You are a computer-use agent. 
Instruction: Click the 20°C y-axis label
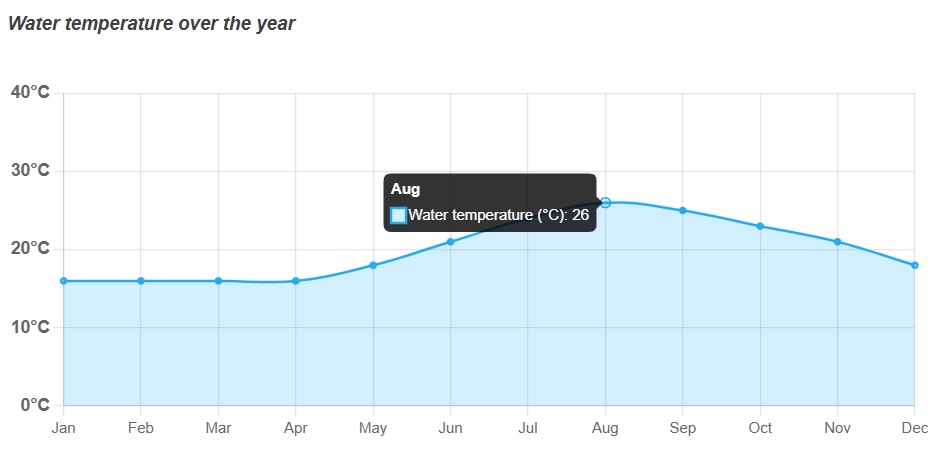tap(30, 249)
